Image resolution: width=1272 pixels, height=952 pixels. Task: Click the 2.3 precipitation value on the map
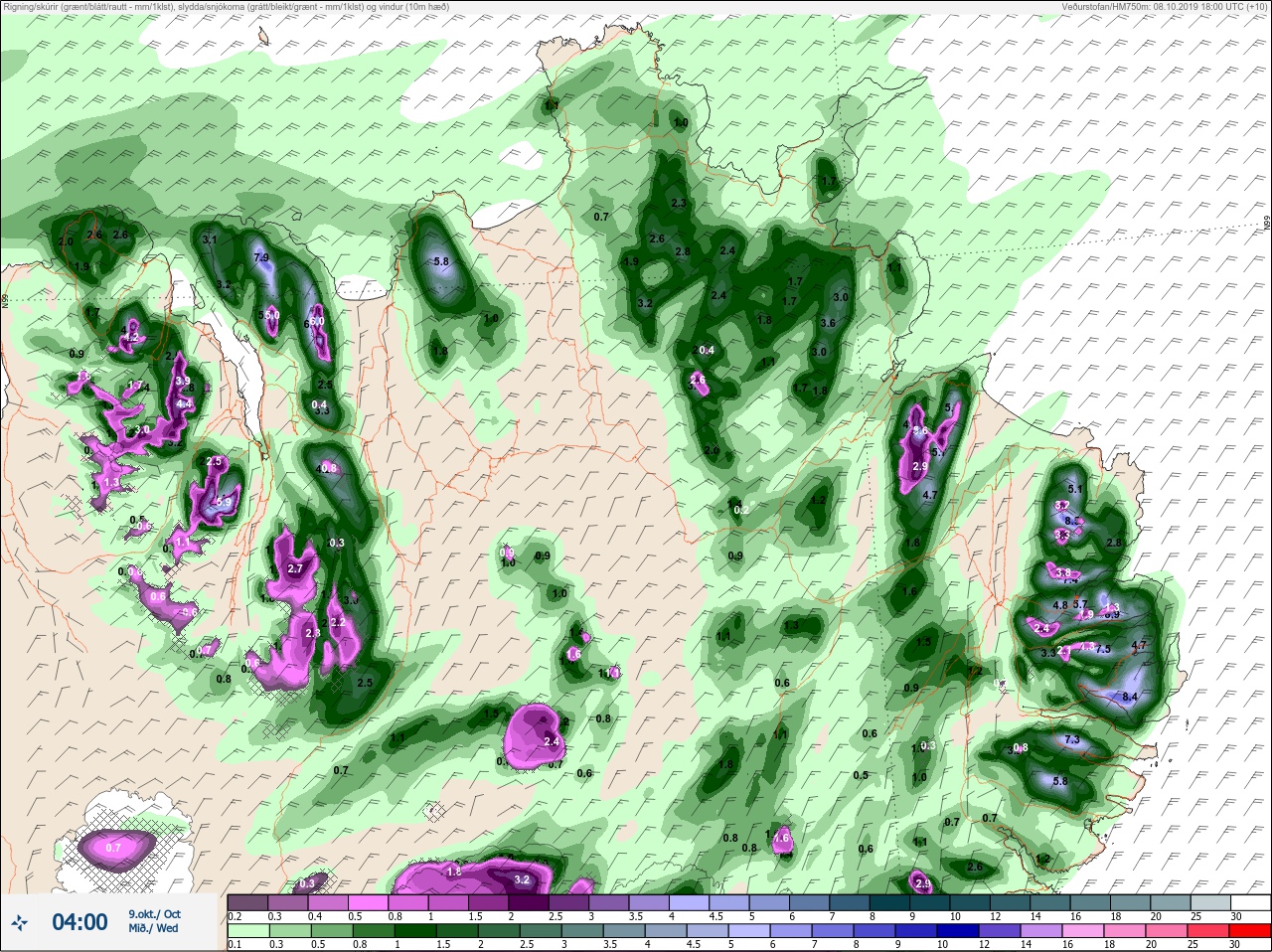click(679, 203)
